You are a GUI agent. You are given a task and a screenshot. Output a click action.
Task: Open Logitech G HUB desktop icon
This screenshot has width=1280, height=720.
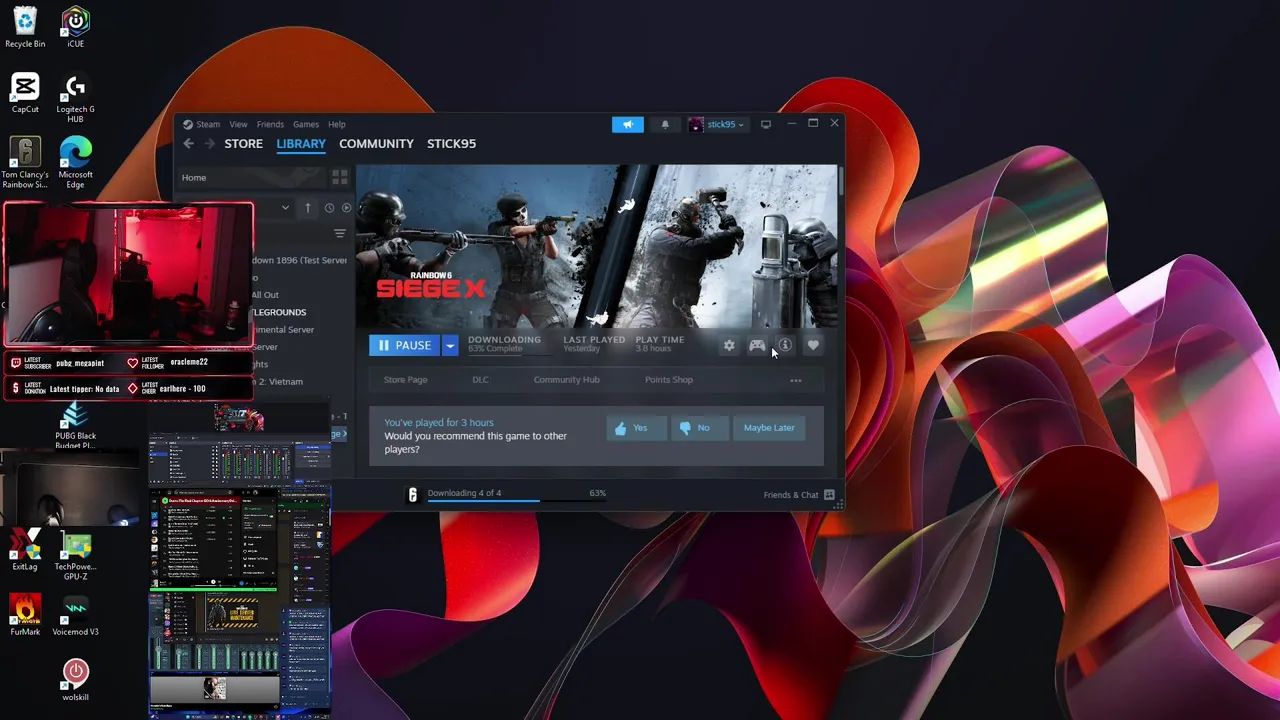click(75, 99)
